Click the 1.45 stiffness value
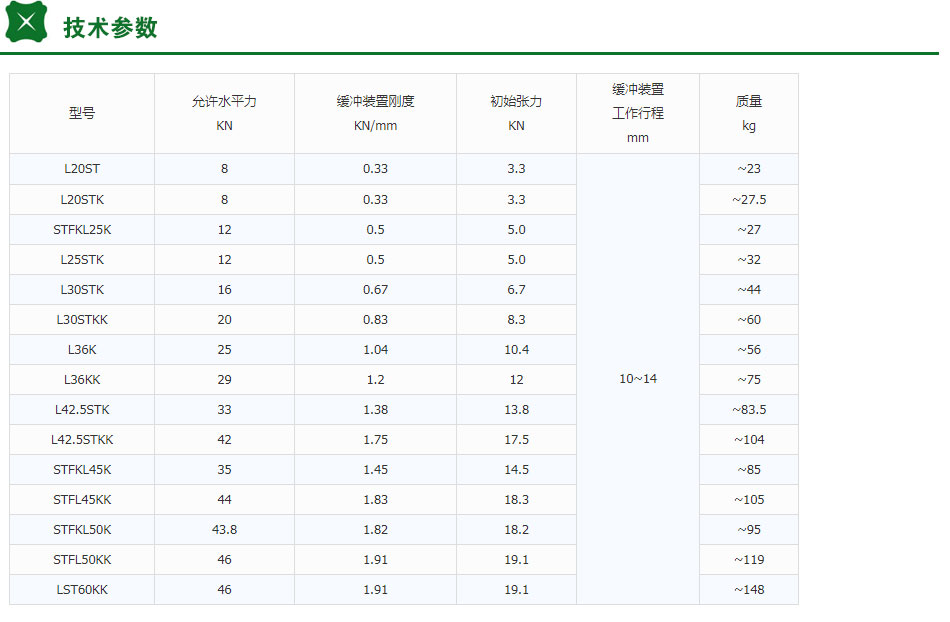Image resolution: width=950 pixels, height=622 pixels. pos(376,470)
